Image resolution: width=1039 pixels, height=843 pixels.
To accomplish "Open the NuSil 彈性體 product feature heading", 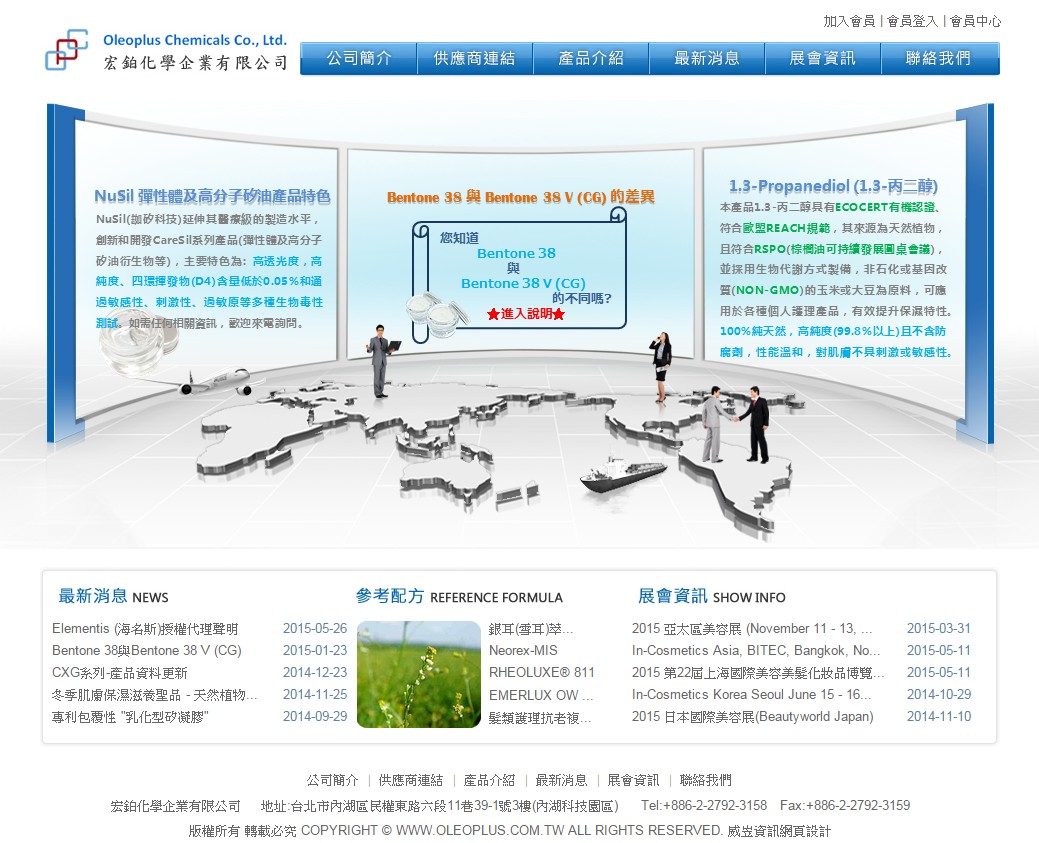I will tap(212, 196).
